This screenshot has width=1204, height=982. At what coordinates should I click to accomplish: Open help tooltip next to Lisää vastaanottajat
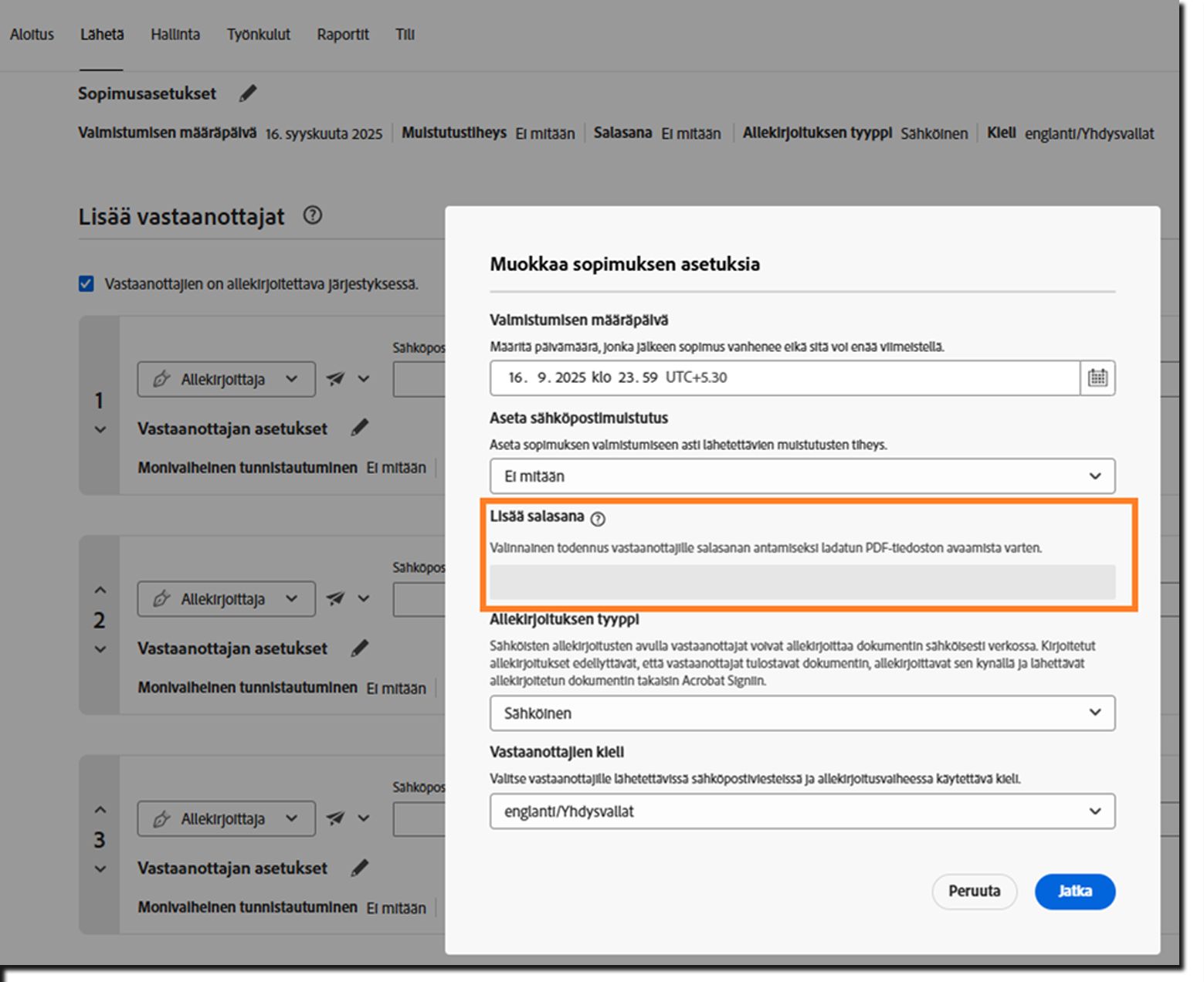point(313,216)
